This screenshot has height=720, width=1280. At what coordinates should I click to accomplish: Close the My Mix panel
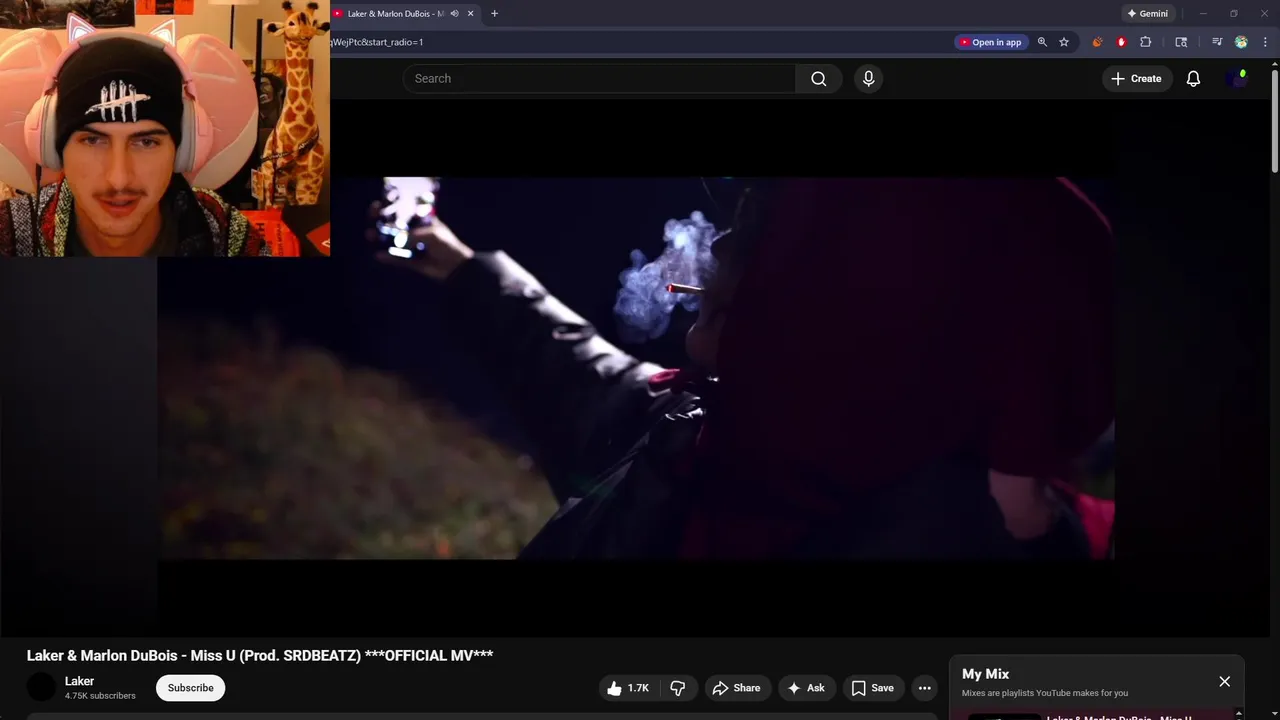click(1224, 681)
